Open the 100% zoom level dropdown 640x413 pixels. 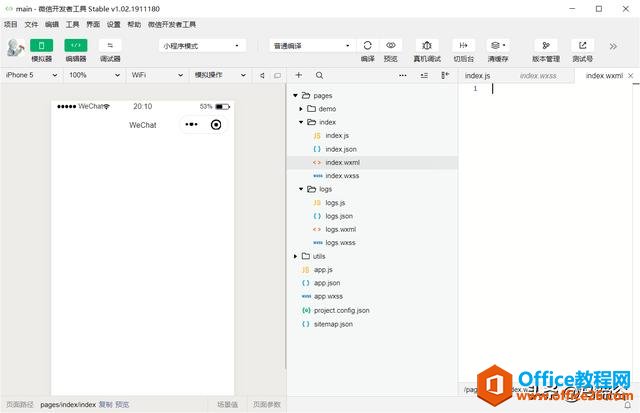(x=94, y=75)
